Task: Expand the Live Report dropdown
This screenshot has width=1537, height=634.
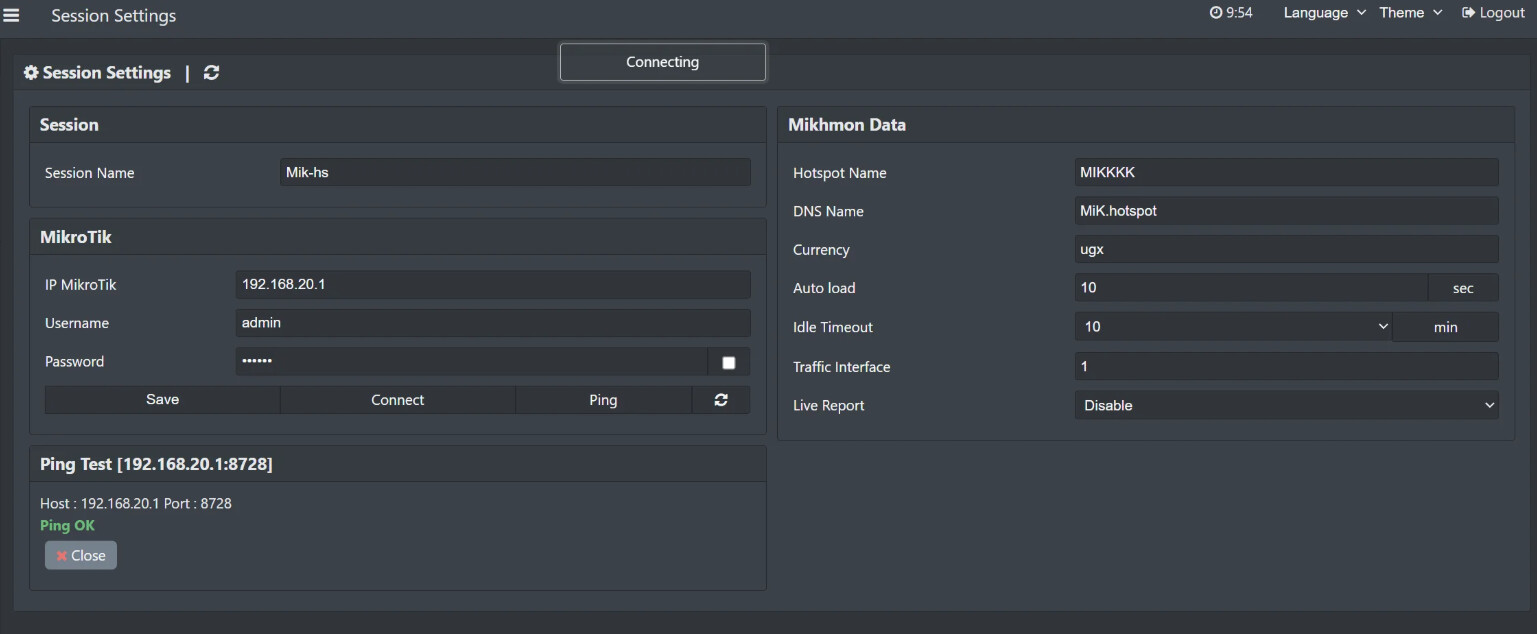Action: click(x=1286, y=405)
